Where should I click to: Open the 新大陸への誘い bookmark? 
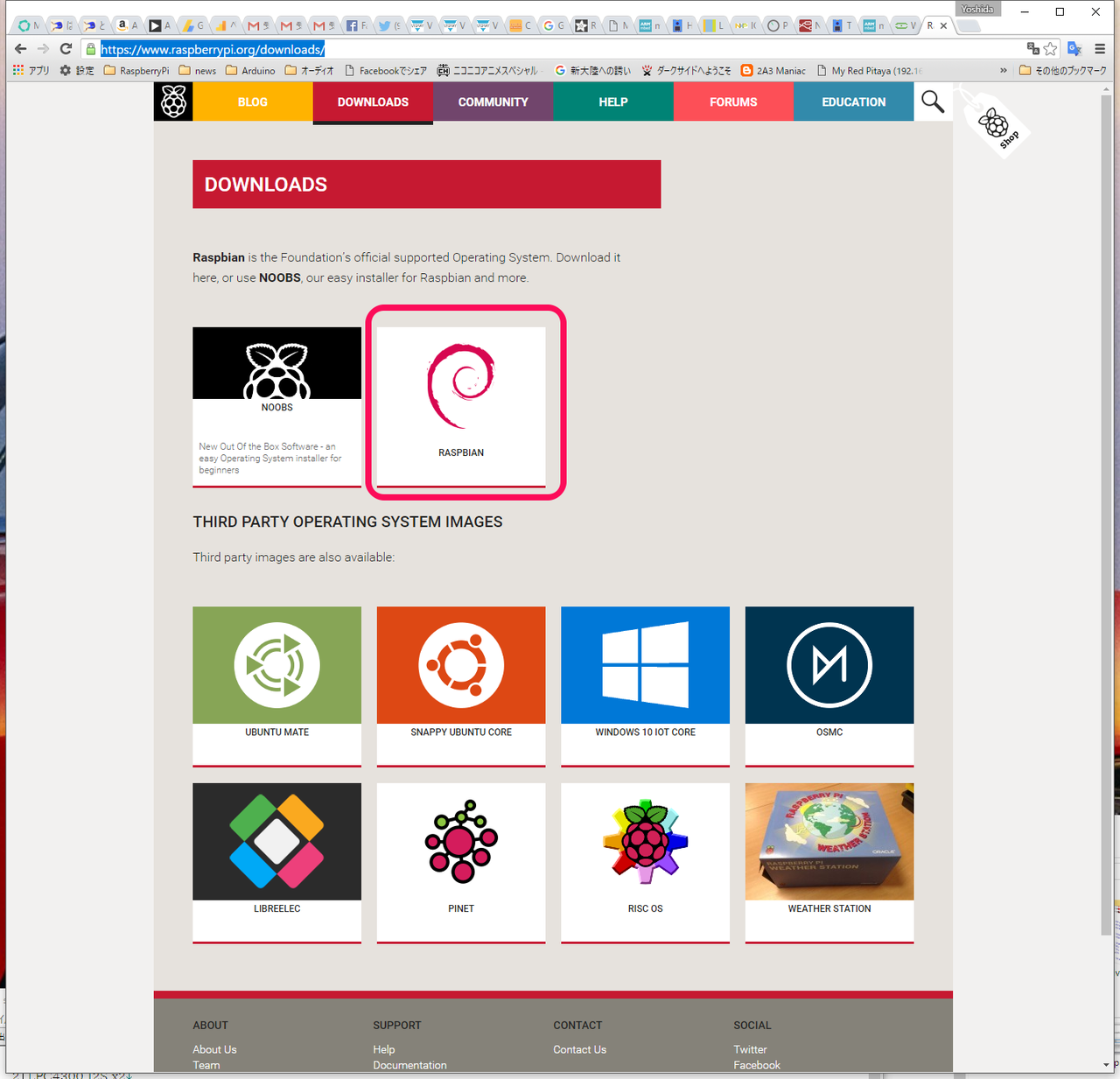tap(592, 71)
